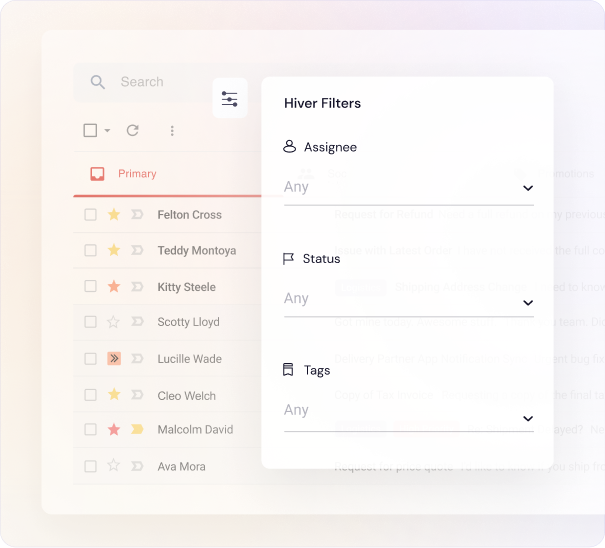605x548 pixels.
Task: Select Felton Cross email checkbox
Action: 90,215
